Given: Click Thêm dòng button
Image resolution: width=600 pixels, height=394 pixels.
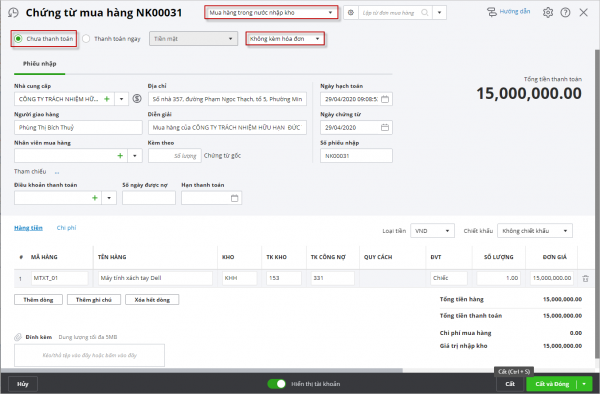Looking at the screenshot, I should click(x=38, y=300).
